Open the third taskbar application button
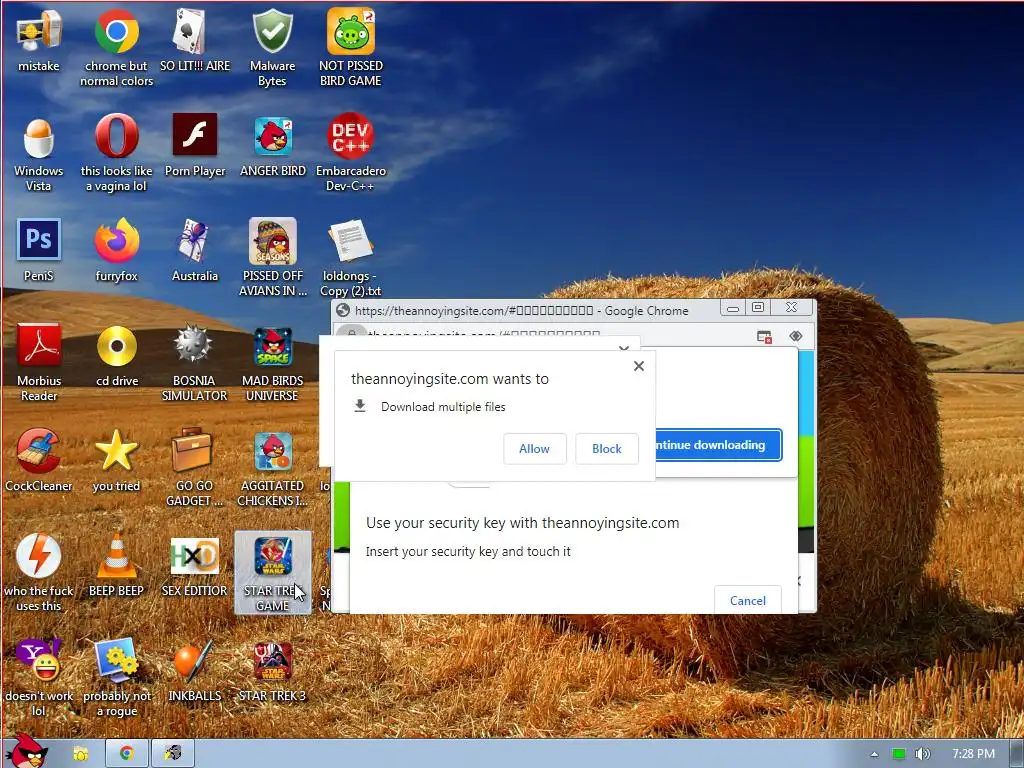This screenshot has height=768, width=1024. tap(172, 754)
